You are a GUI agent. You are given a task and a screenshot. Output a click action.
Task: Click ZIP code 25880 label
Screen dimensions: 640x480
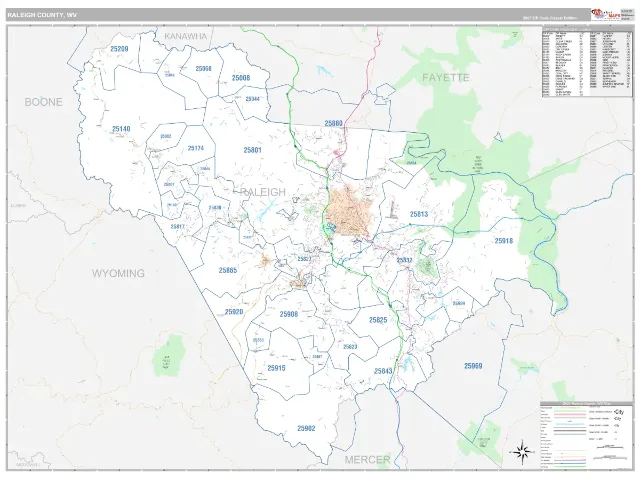(333, 123)
